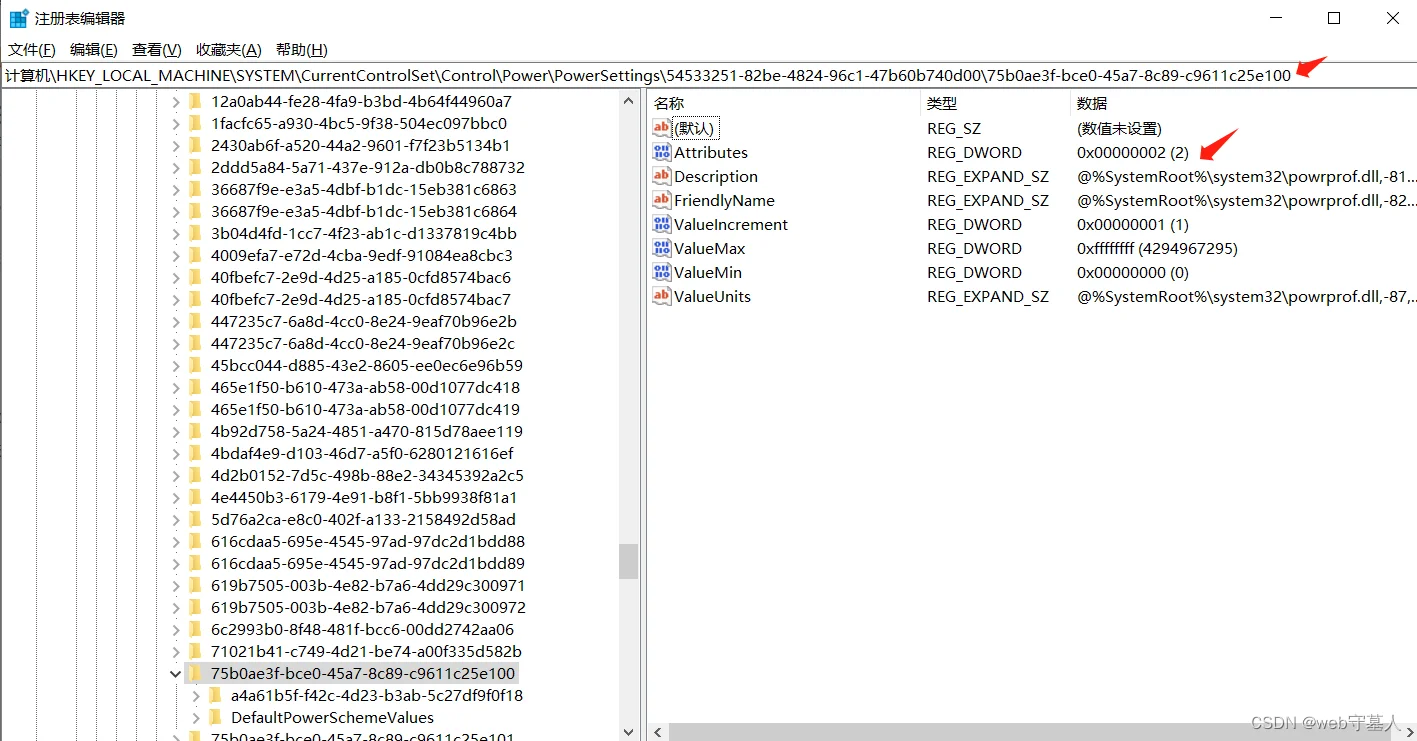The image size is (1417, 741).
Task: Click the Description string value icon
Action: [x=661, y=176]
